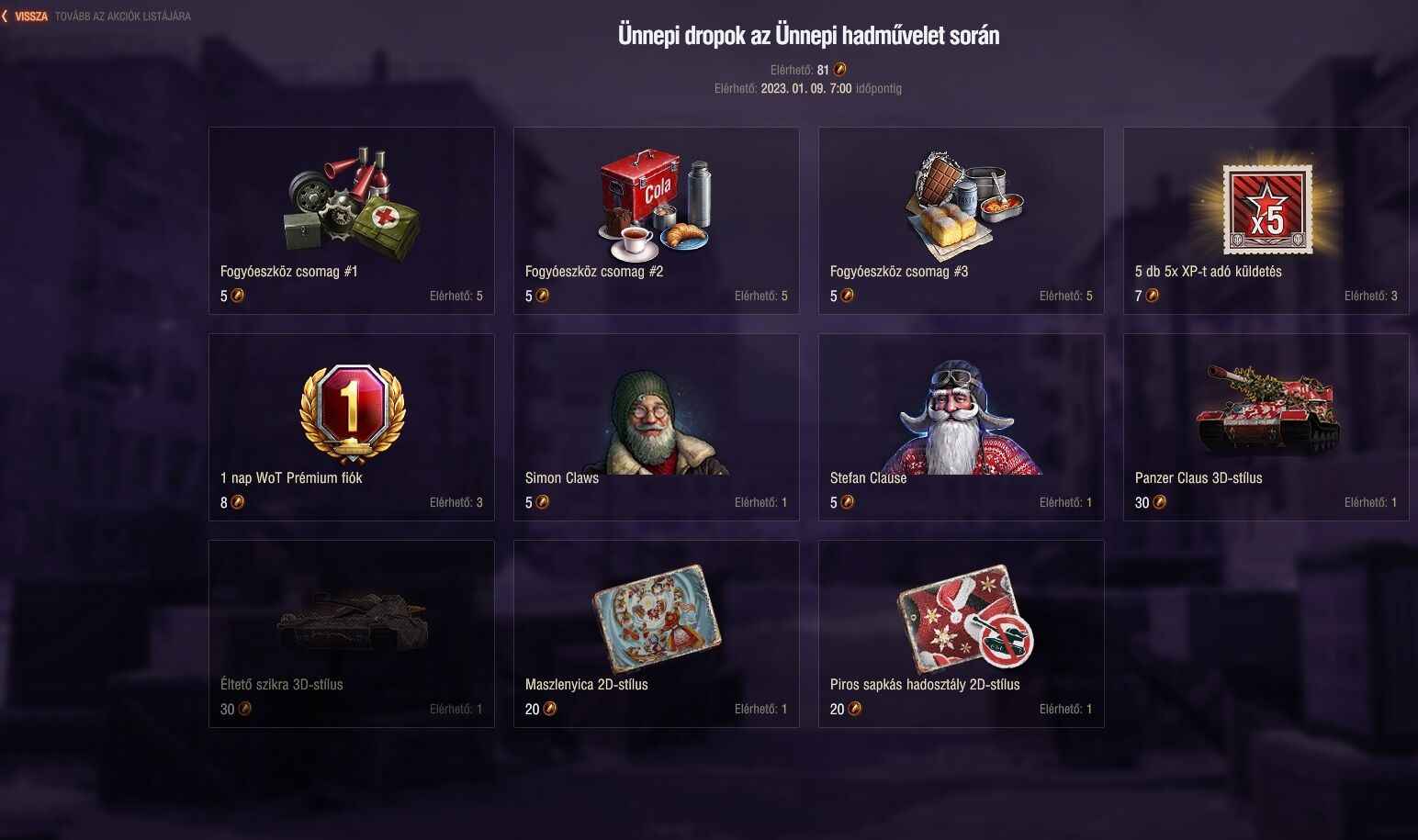Click the coin price of Maszlenyica 2D-stílus
The image size is (1418, 840).
point(541,709)
